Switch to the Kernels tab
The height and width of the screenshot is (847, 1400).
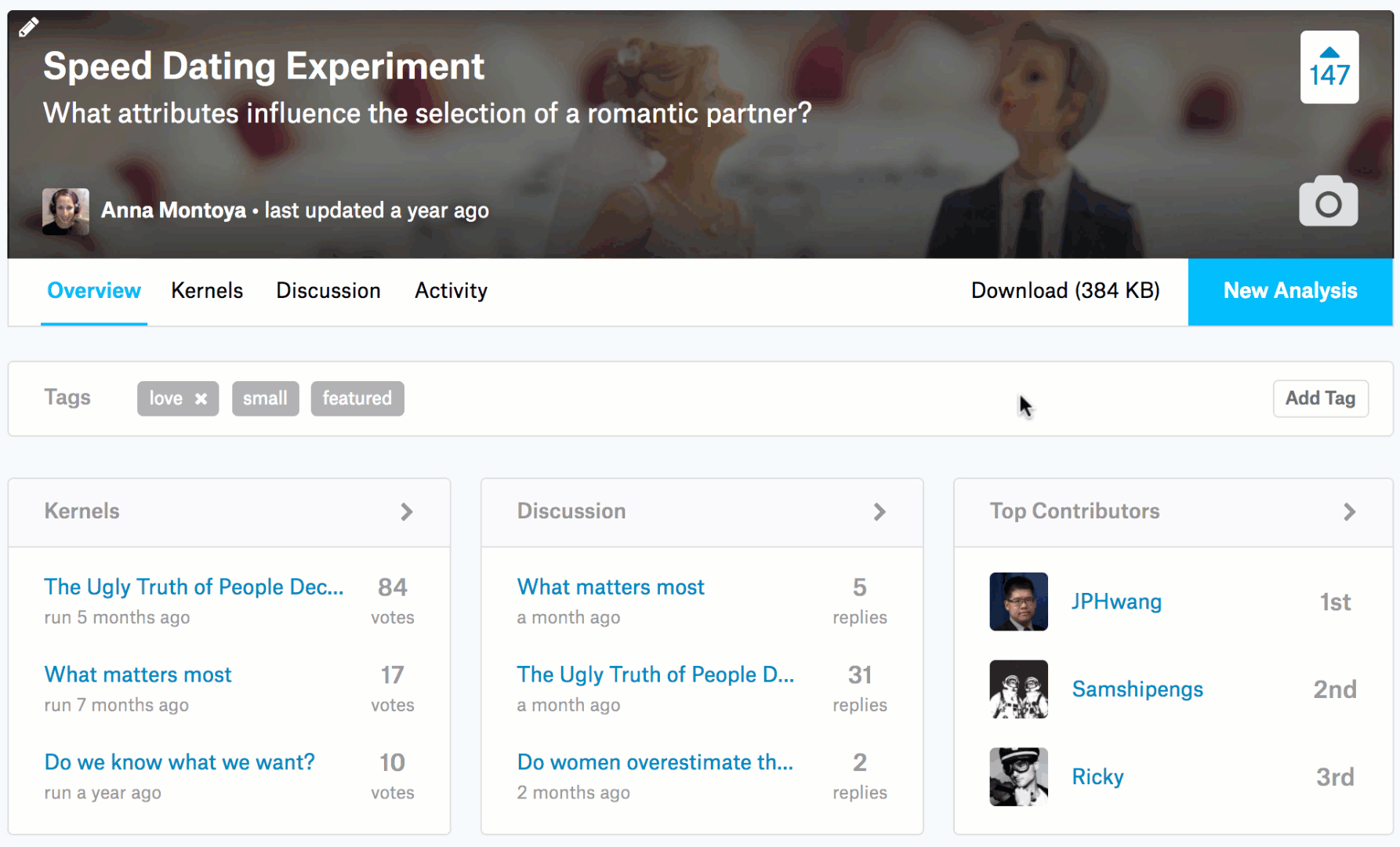206,290
